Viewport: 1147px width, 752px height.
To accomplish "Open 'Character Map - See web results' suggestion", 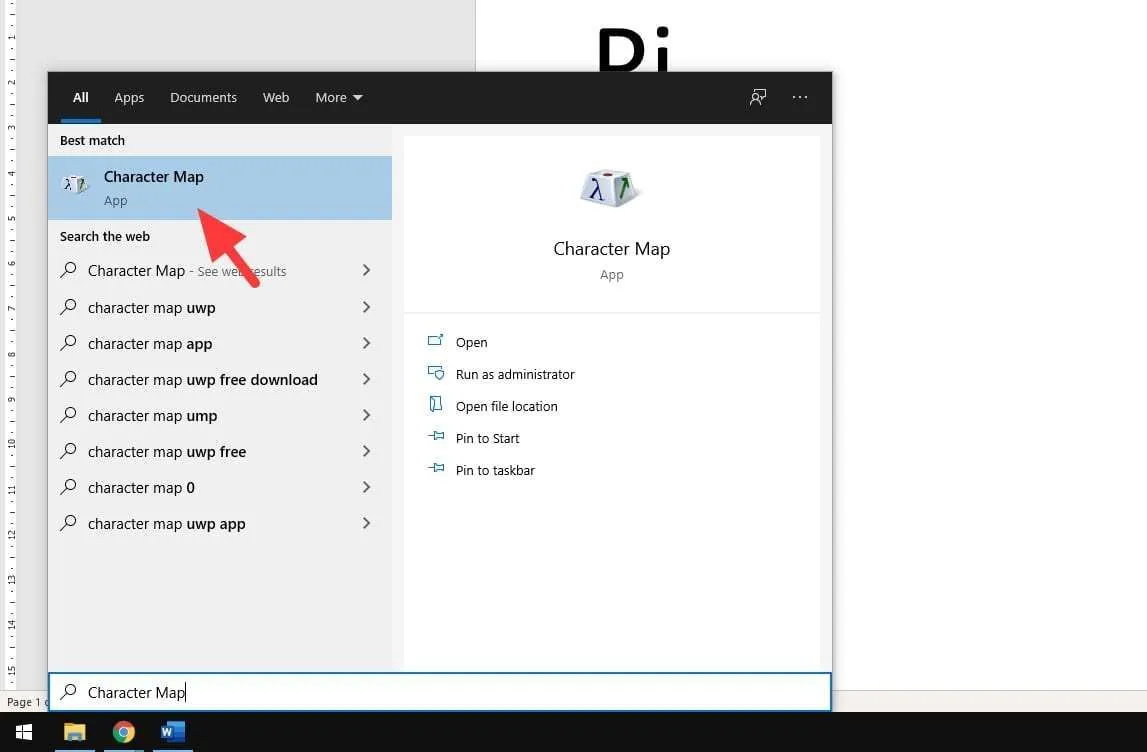I will 219,271.
